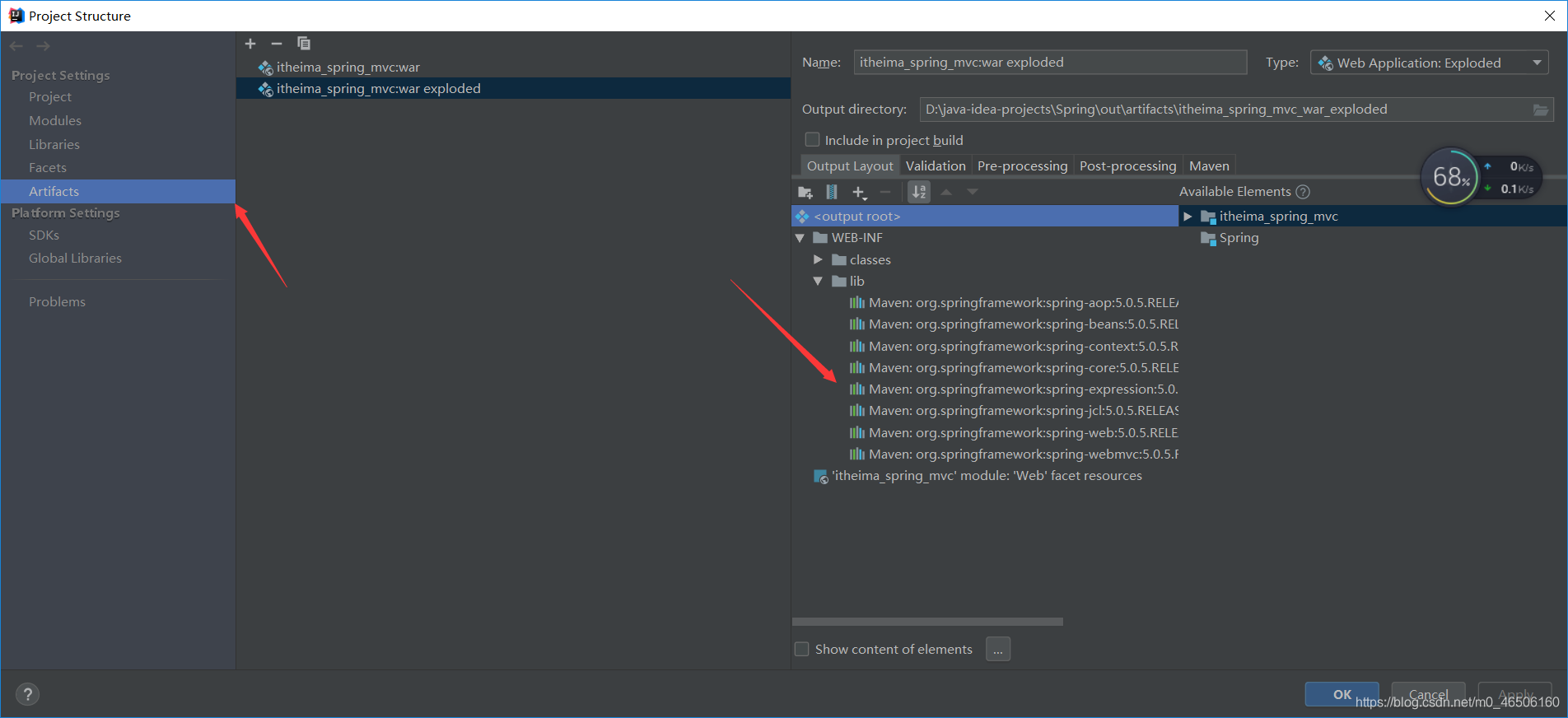This screenshot has width=1568, height=718.
Task: Open the Problems section
Action: coord(57,302)
